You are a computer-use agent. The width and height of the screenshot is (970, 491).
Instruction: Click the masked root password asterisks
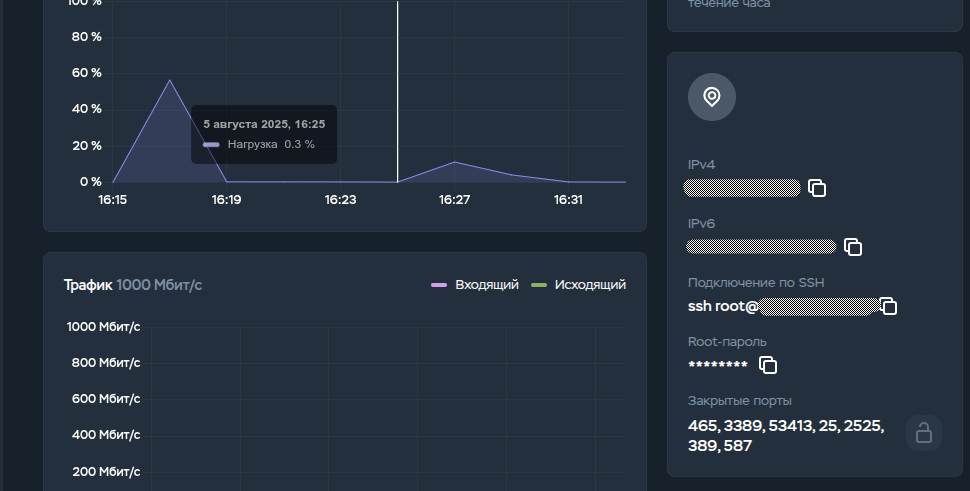pos(718,365)
